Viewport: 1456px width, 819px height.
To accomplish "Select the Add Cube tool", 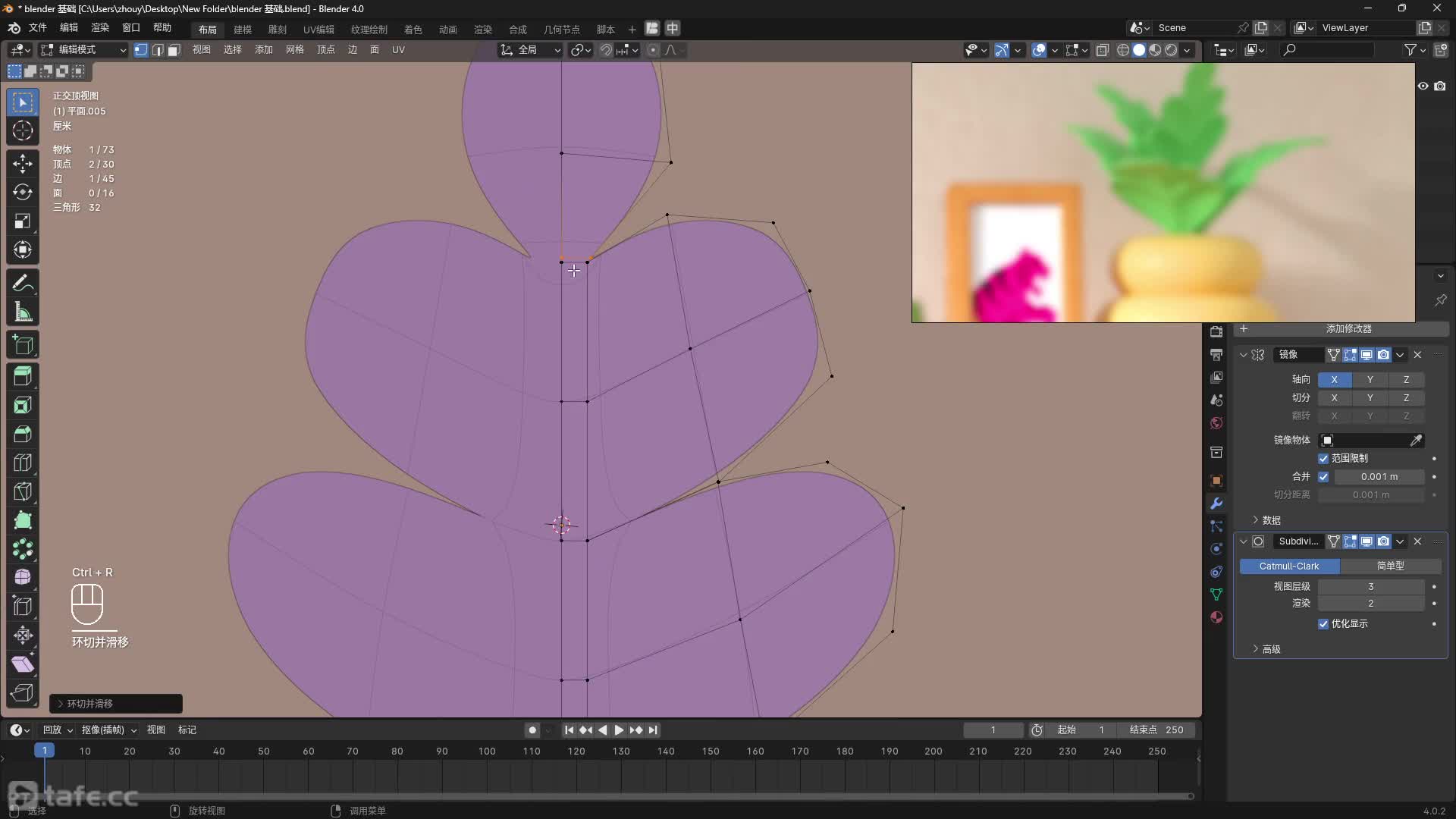I will click(x=23, y=345).
